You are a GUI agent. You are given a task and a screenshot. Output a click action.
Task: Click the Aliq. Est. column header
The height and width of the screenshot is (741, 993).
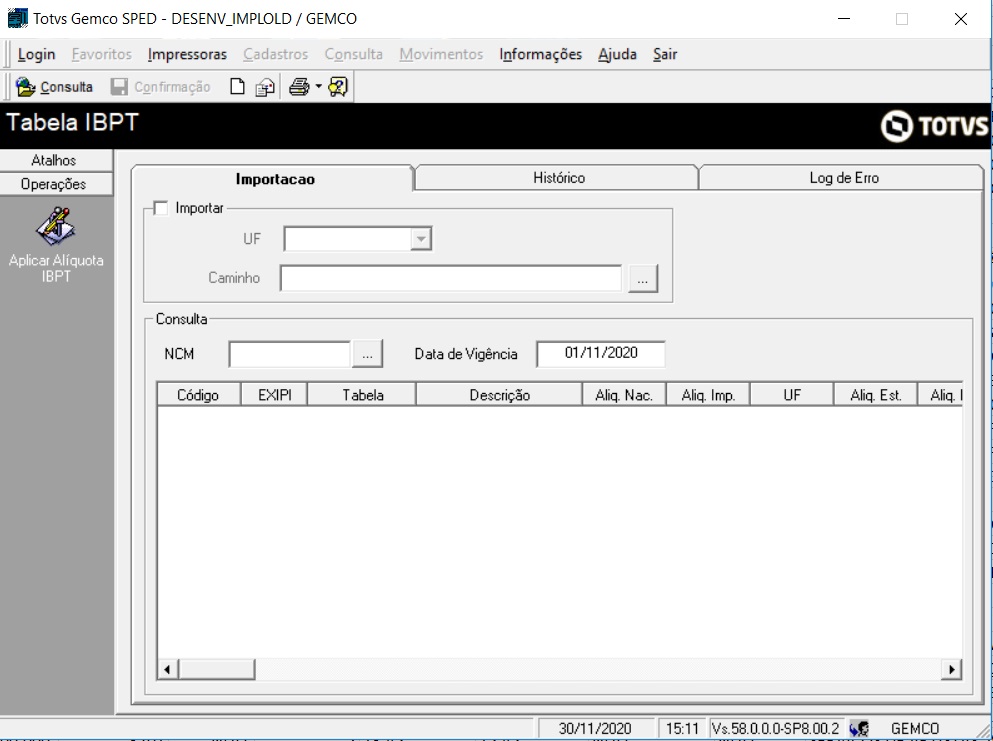876,395
